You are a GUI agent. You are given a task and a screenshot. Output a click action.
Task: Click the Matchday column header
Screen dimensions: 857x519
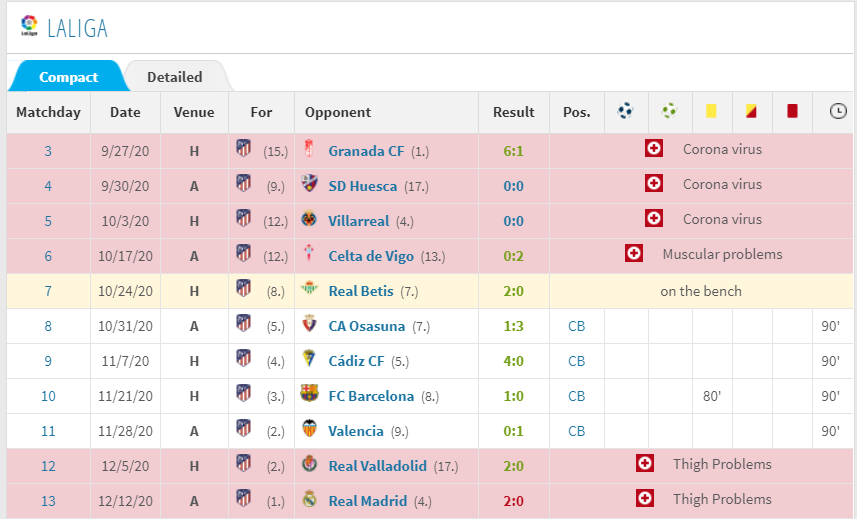coord(48,112)
